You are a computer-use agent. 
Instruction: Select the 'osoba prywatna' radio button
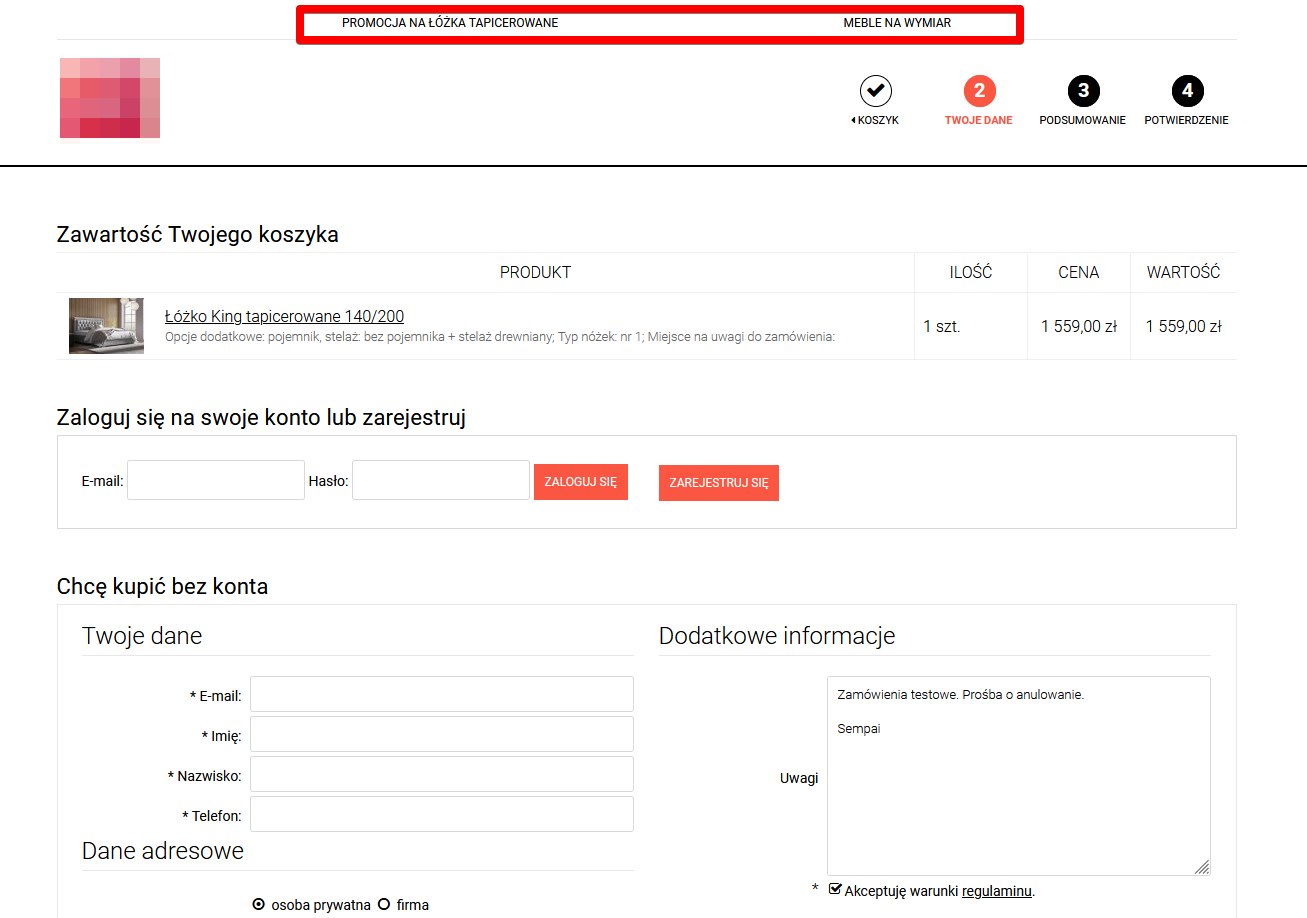259,905
